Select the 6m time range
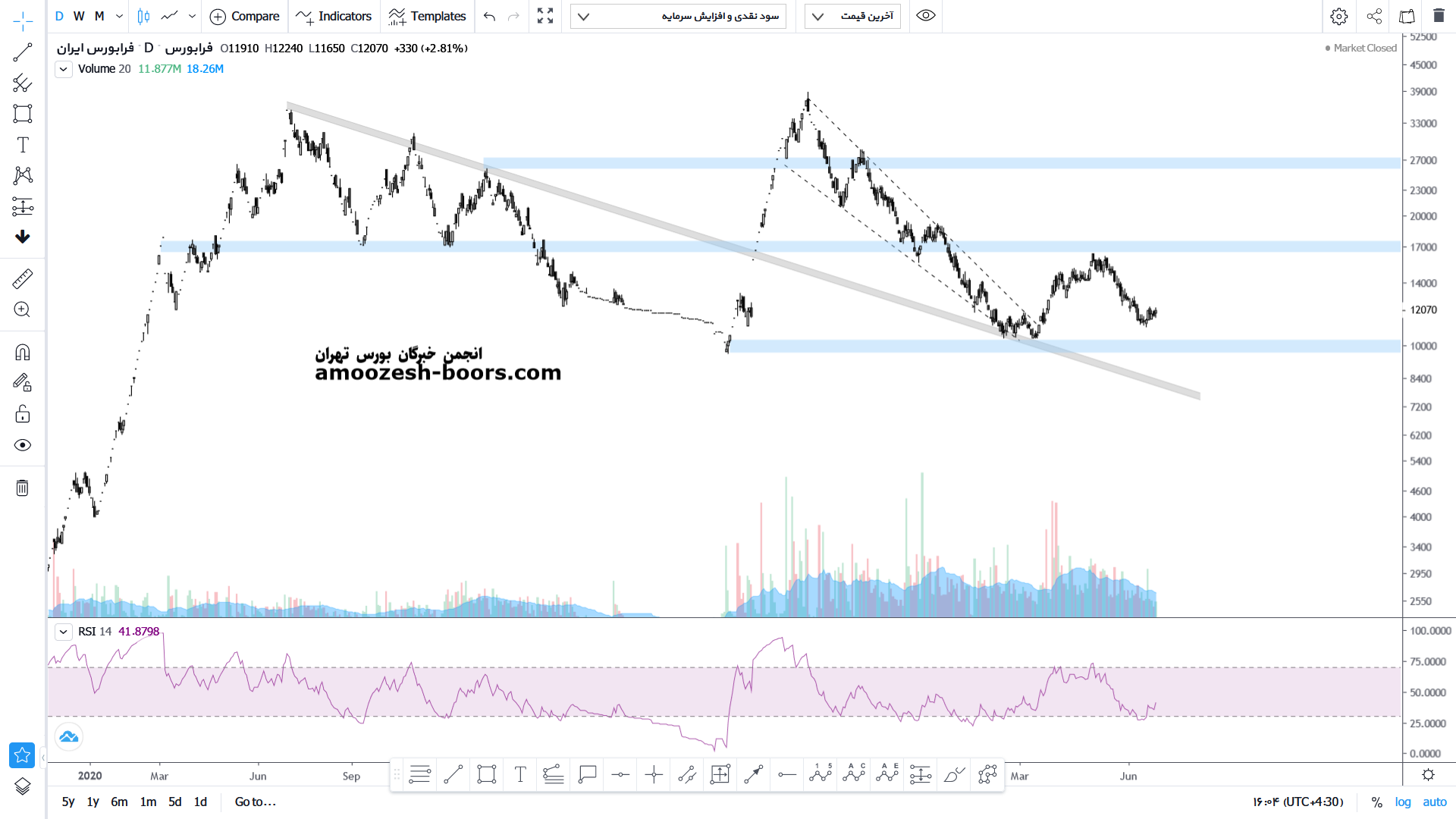Viewport: 1456px width, 819px height. tap(119, 802)
